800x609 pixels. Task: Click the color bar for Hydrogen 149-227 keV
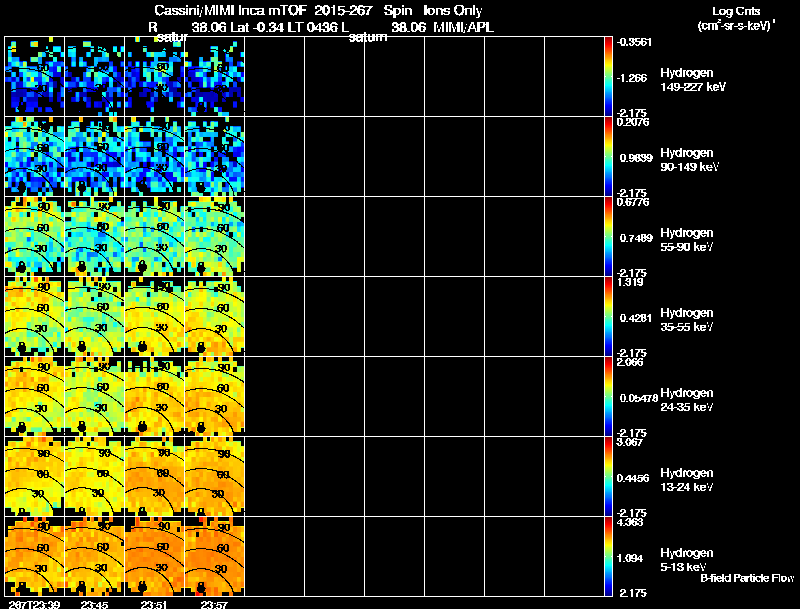pos(608,77)
